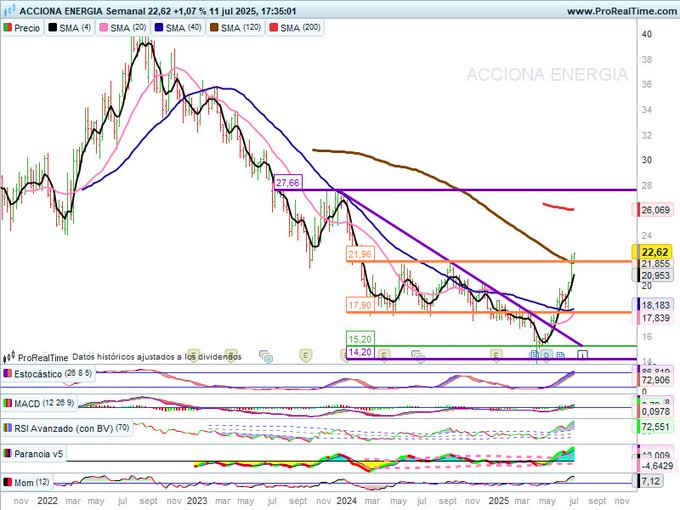This screenshot has width=680, height=510.
Task: Click the MACD indicator panel icon
Action: 7,403
